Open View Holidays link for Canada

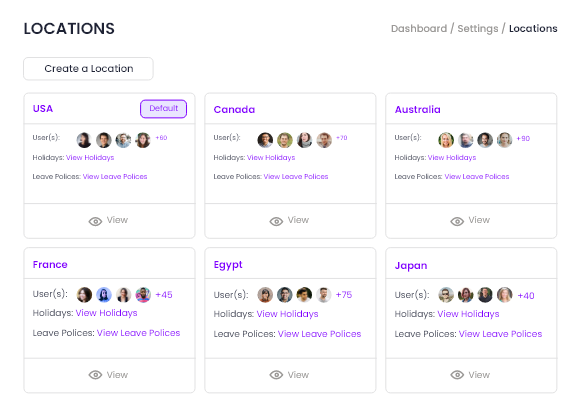pos(271,158)
